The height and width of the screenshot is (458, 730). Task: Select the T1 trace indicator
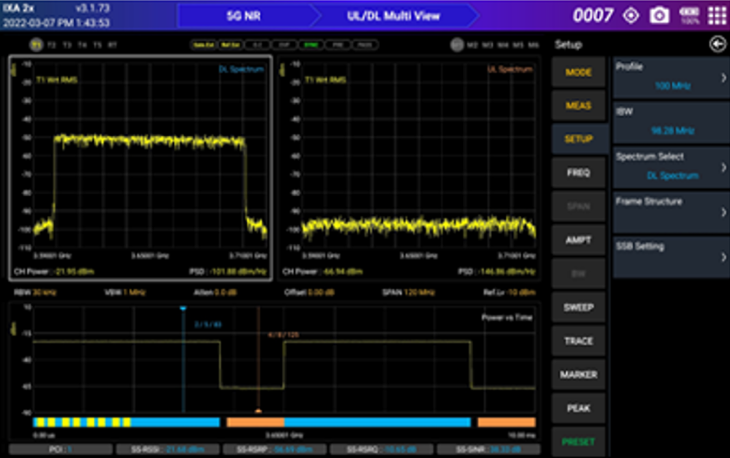(37, 45)
